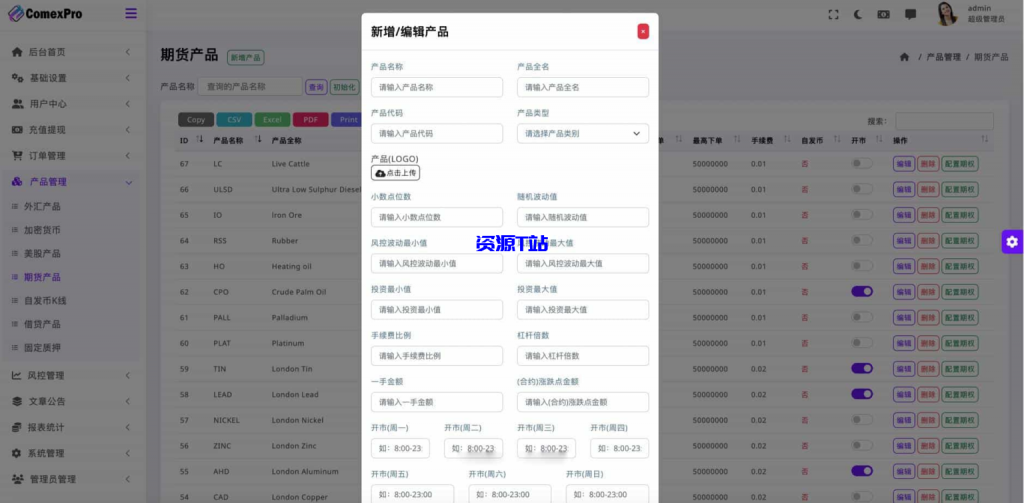The height and width of the screenshot is (503, 1024).
Task: Open 外汇产品 in the sidebar
Action: 42,206
